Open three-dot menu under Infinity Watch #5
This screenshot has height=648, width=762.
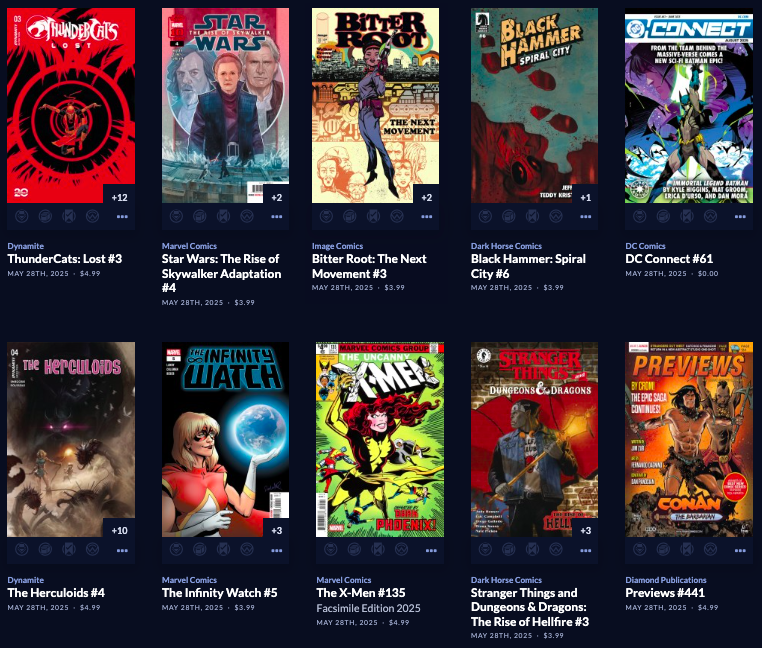(277, 550)
